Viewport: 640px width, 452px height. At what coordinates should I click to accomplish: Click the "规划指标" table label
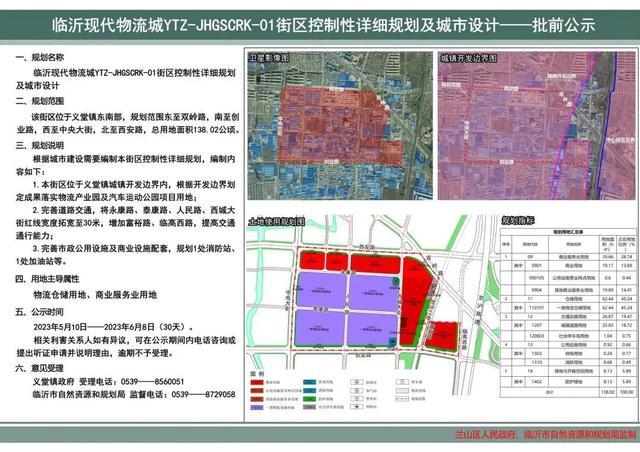(x=518, y=221)
